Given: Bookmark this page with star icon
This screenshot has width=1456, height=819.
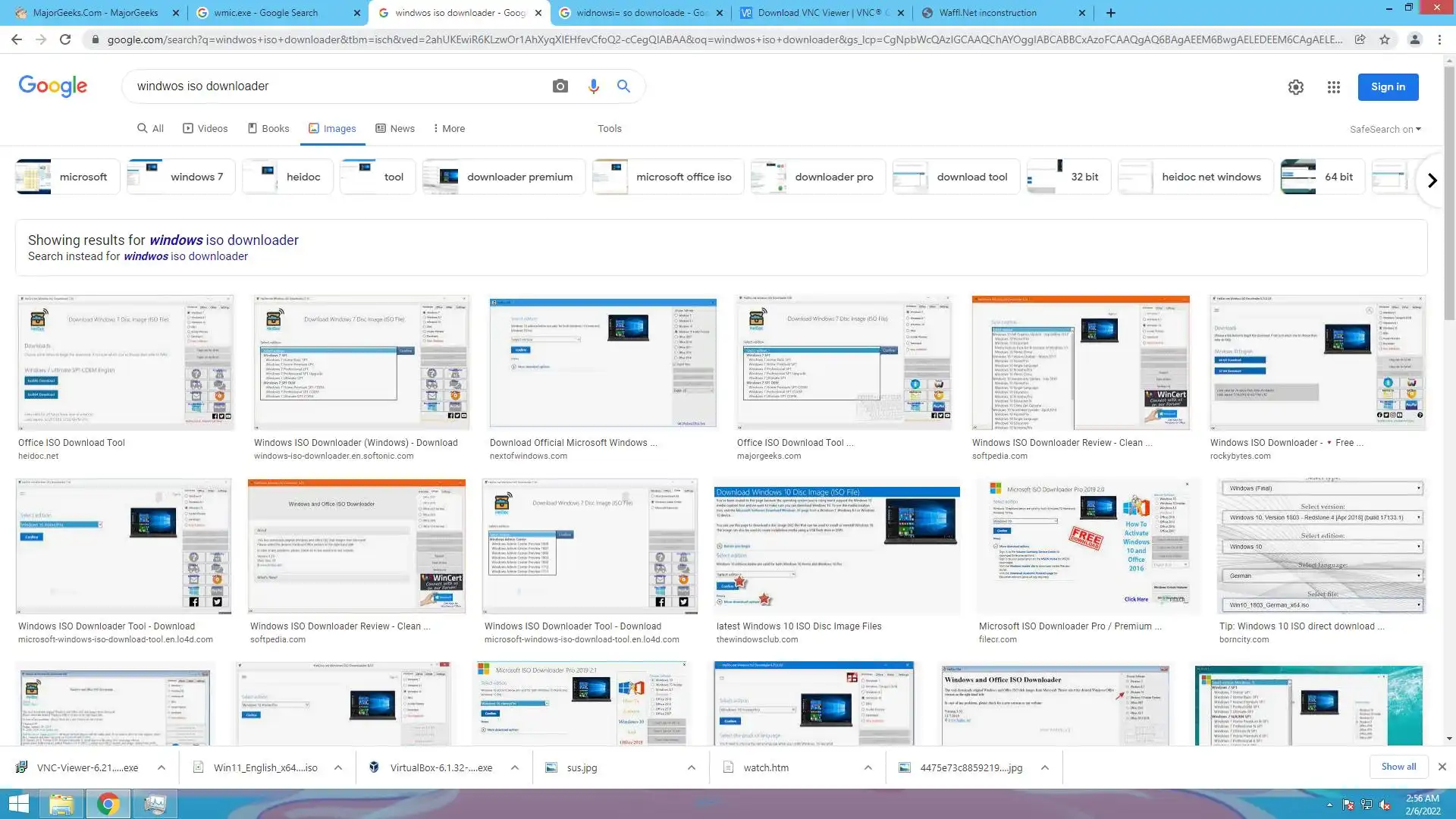Looking at the screenshot, I should pyautogui.click(x=1385, y=39).
